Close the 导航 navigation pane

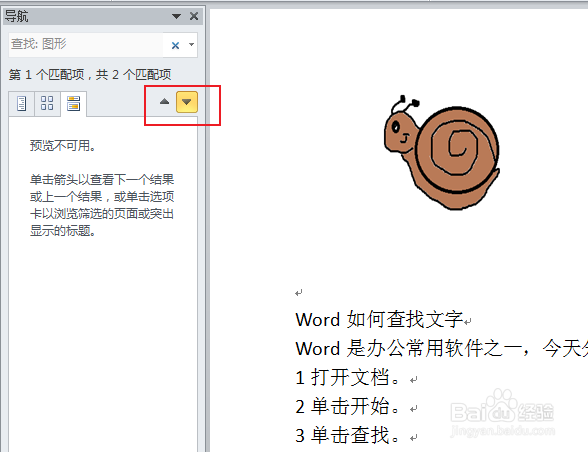194,16
